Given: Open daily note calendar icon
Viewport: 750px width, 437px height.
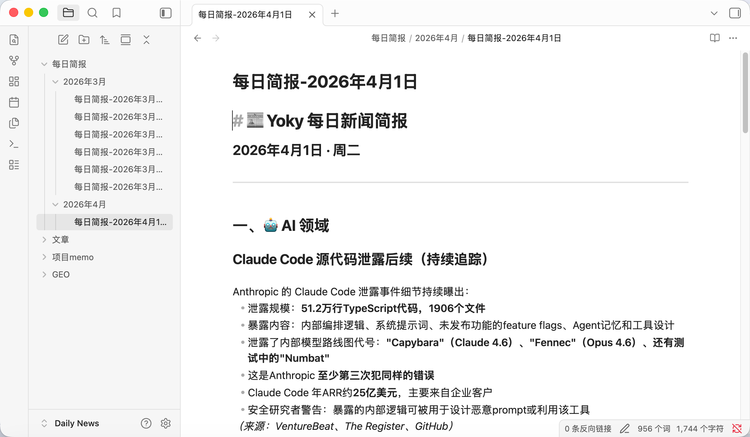Looking at the screenshot, I should pos(14,102).
